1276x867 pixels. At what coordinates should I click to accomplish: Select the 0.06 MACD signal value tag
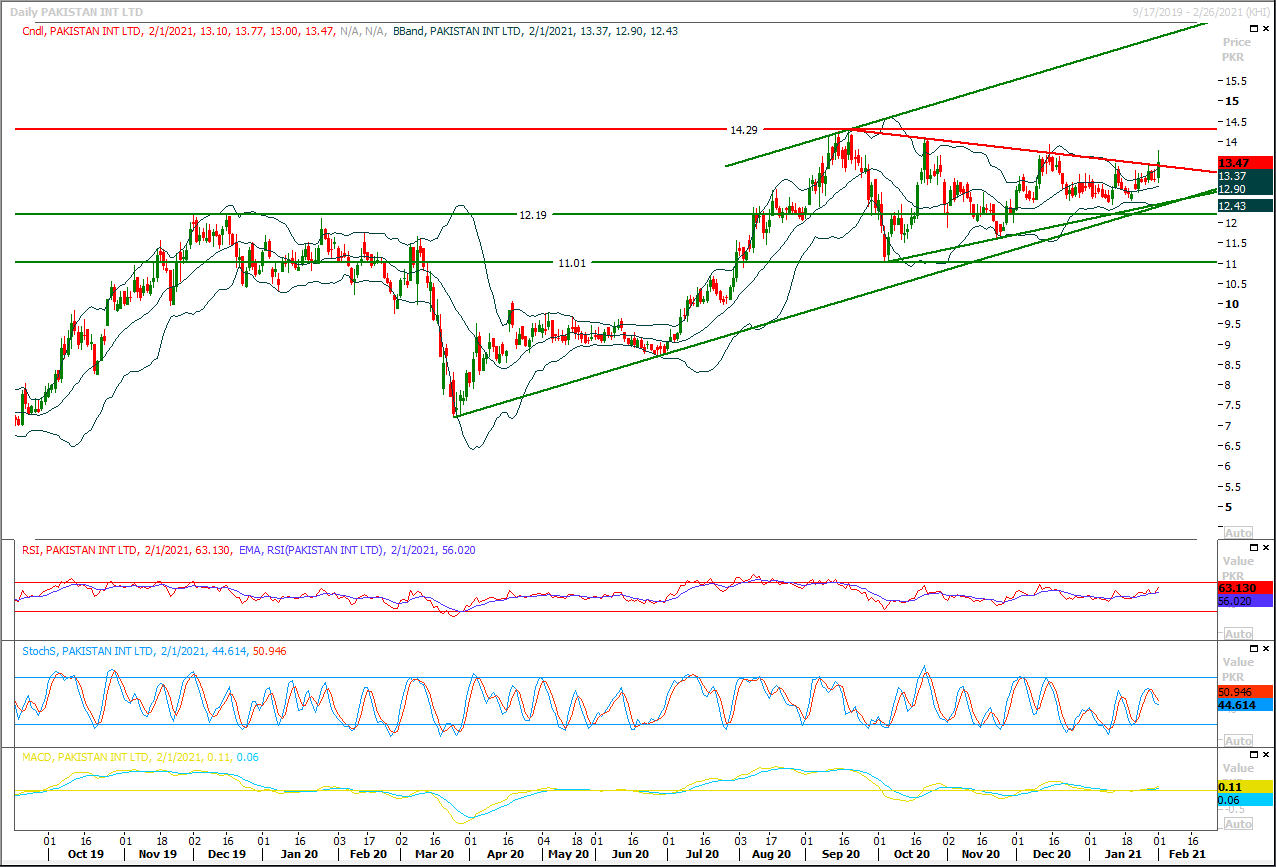pyautogui.click(x=1245, y=800)
